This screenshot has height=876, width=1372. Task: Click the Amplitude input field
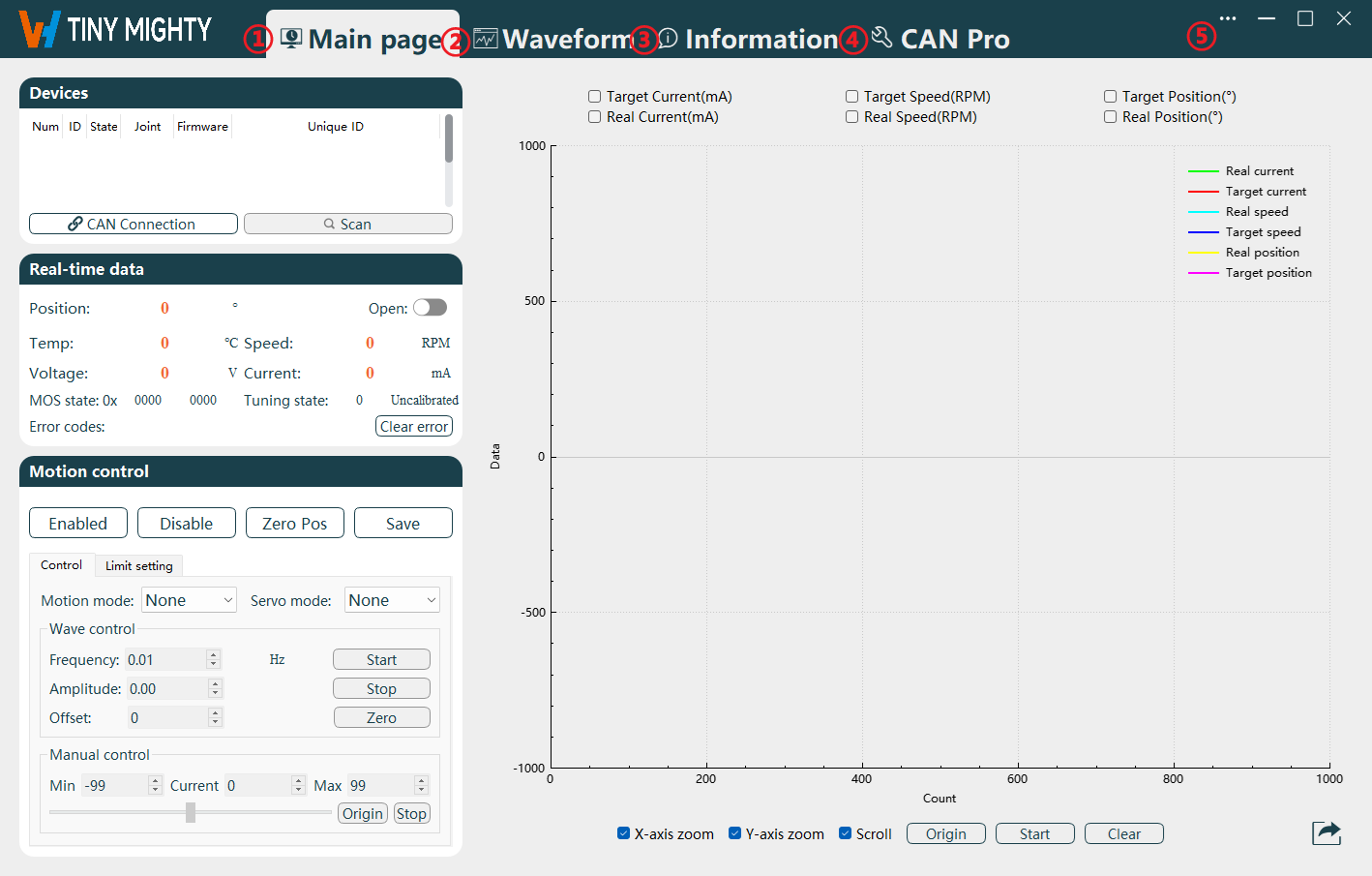pos(166,689)
